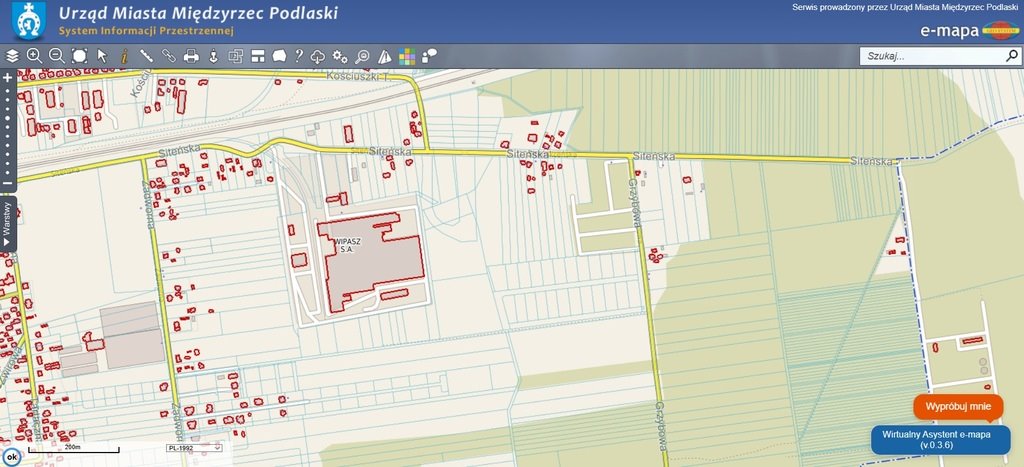
Task: Click the full extent view icon
Action: (79, 56)
